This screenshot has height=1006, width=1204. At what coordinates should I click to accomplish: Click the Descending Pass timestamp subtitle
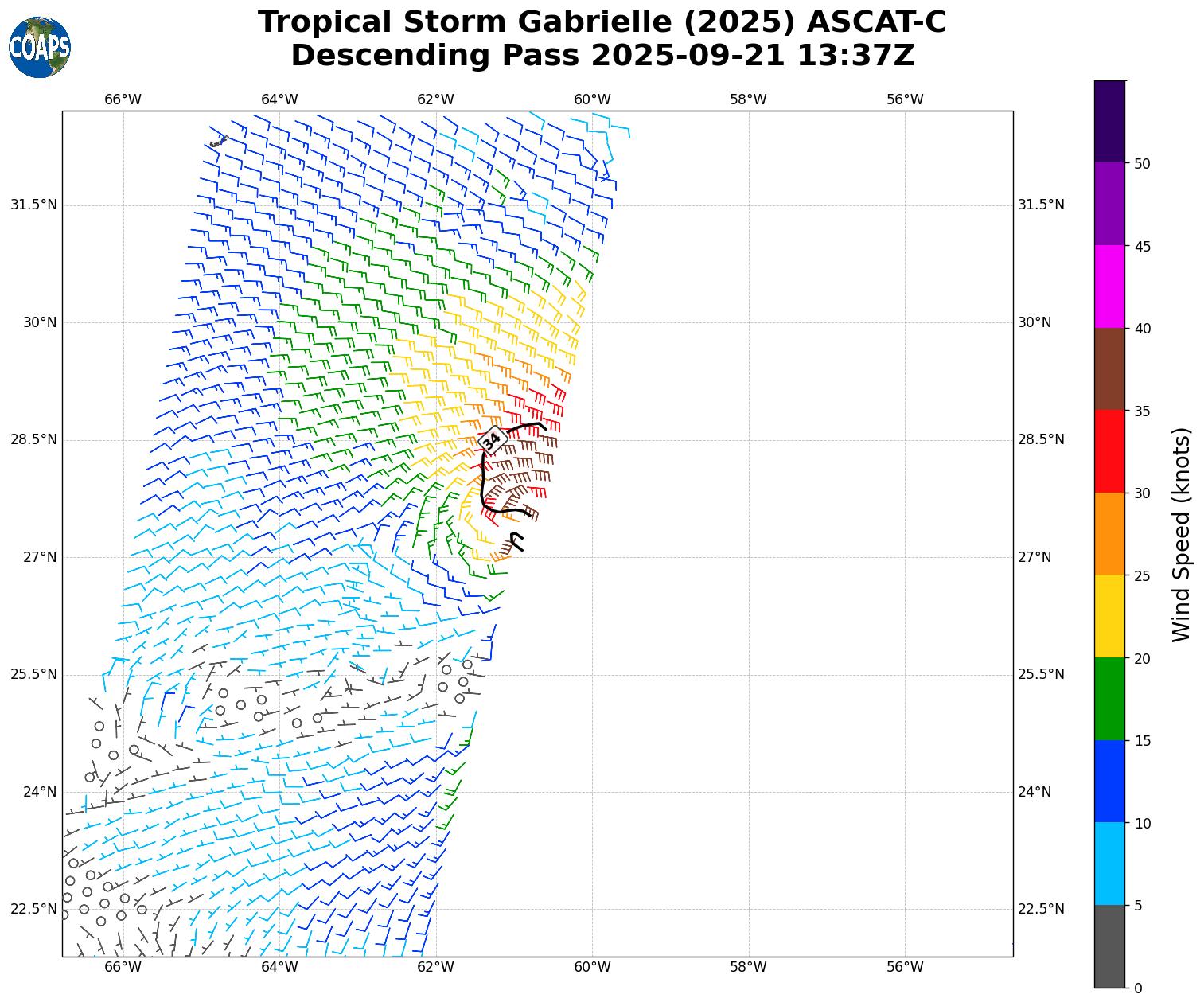tap(602, 56)
